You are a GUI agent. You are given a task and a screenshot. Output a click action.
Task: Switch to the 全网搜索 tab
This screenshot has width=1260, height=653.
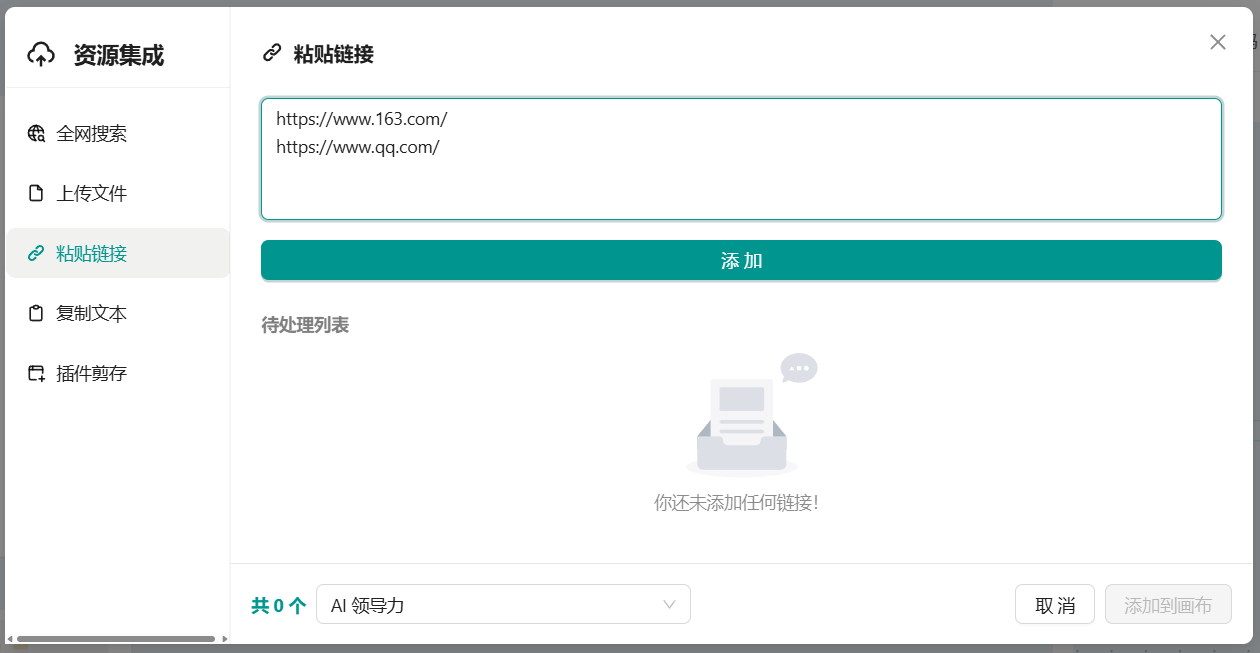(x=92, y=134)
